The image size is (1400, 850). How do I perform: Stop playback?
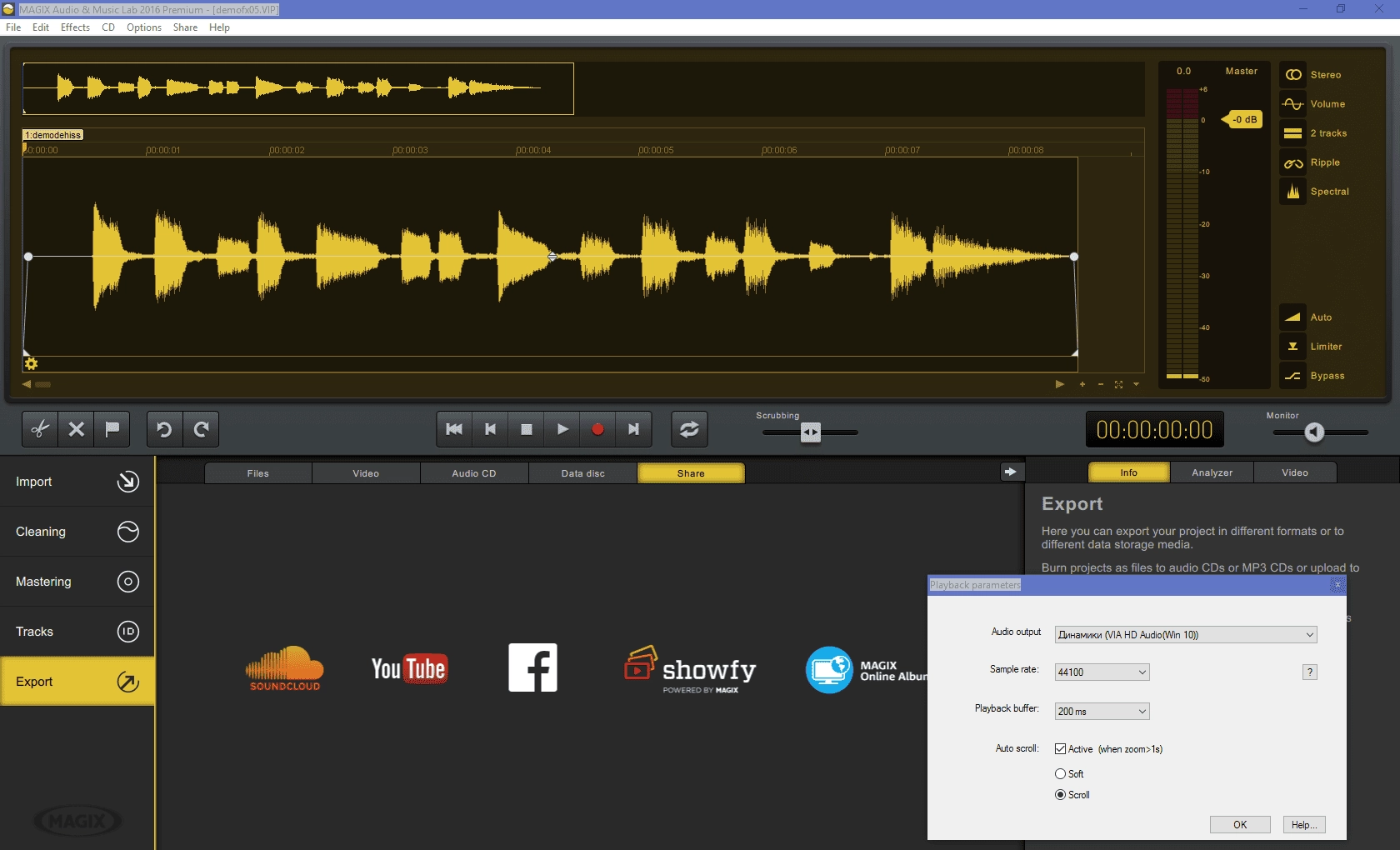526,429
